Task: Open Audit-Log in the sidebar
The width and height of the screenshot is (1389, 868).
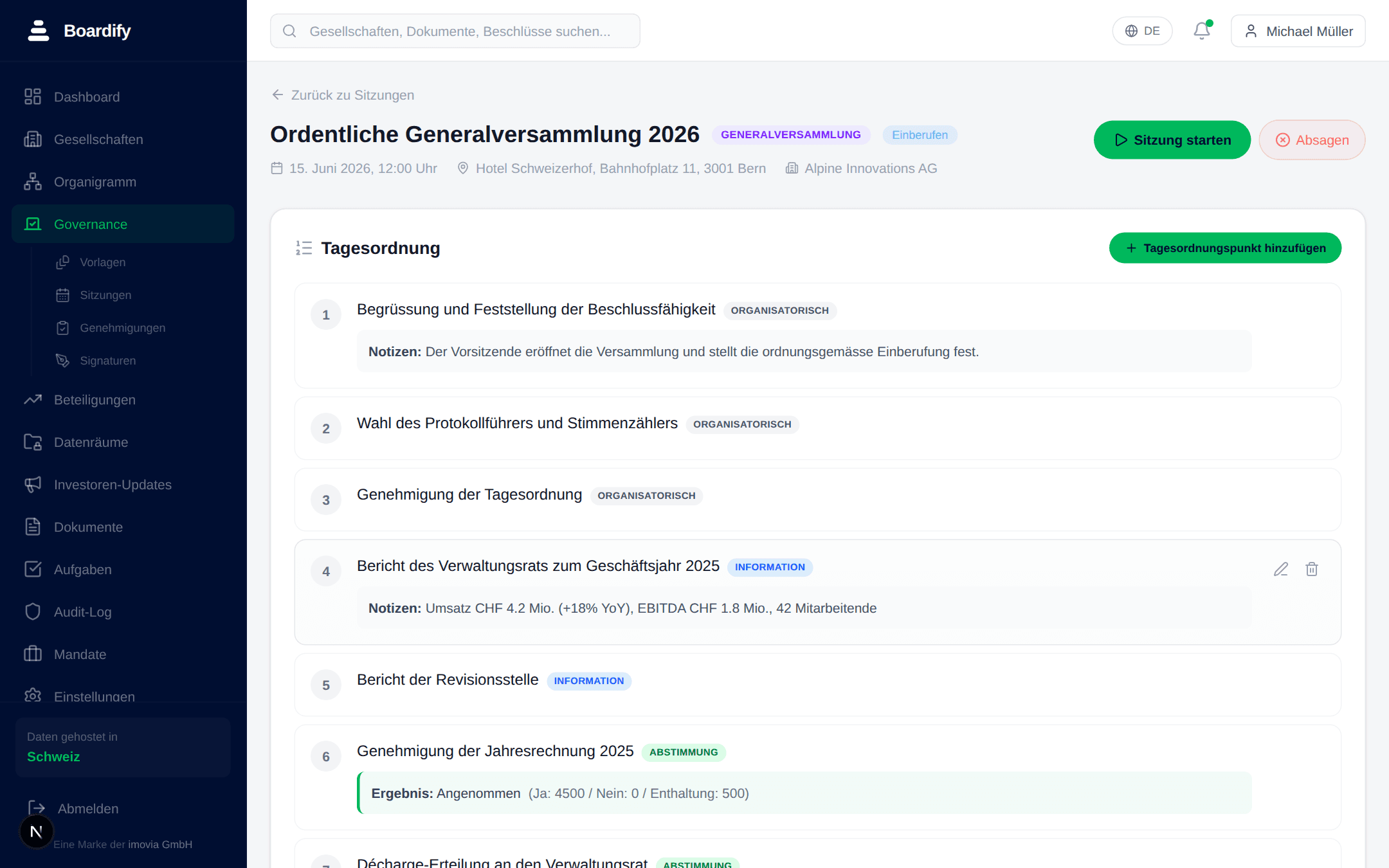Action: click(122, 612)
